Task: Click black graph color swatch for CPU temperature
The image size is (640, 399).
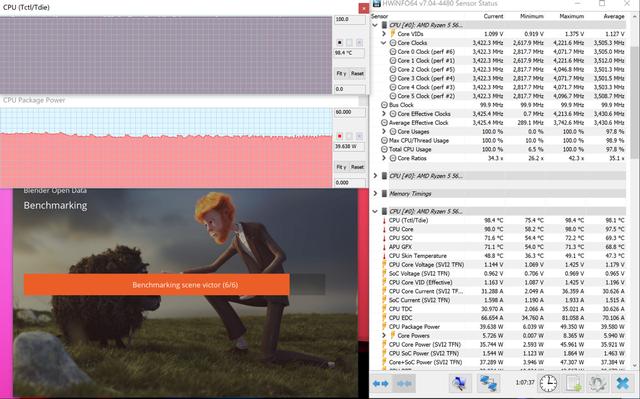Action: click(x=340, y=42)
